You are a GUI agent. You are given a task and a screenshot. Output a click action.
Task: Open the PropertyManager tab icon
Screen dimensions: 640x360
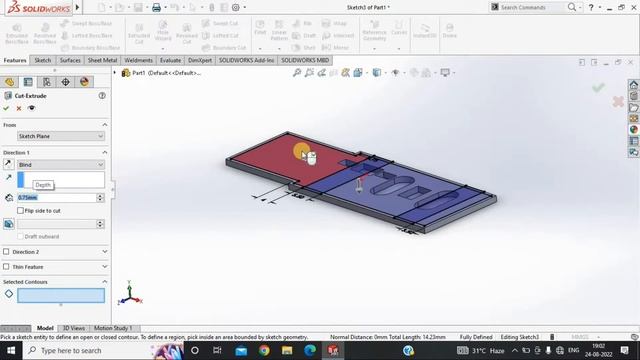coord(28,82)
